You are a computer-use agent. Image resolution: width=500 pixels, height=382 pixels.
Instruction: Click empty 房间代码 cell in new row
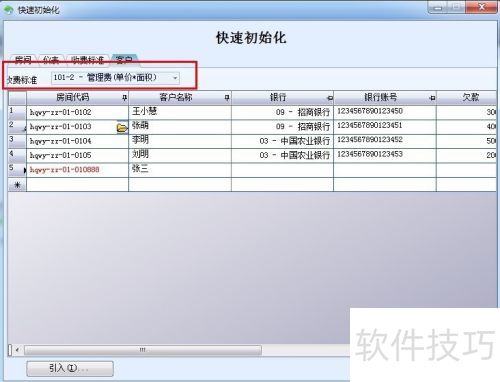[77, 185]
